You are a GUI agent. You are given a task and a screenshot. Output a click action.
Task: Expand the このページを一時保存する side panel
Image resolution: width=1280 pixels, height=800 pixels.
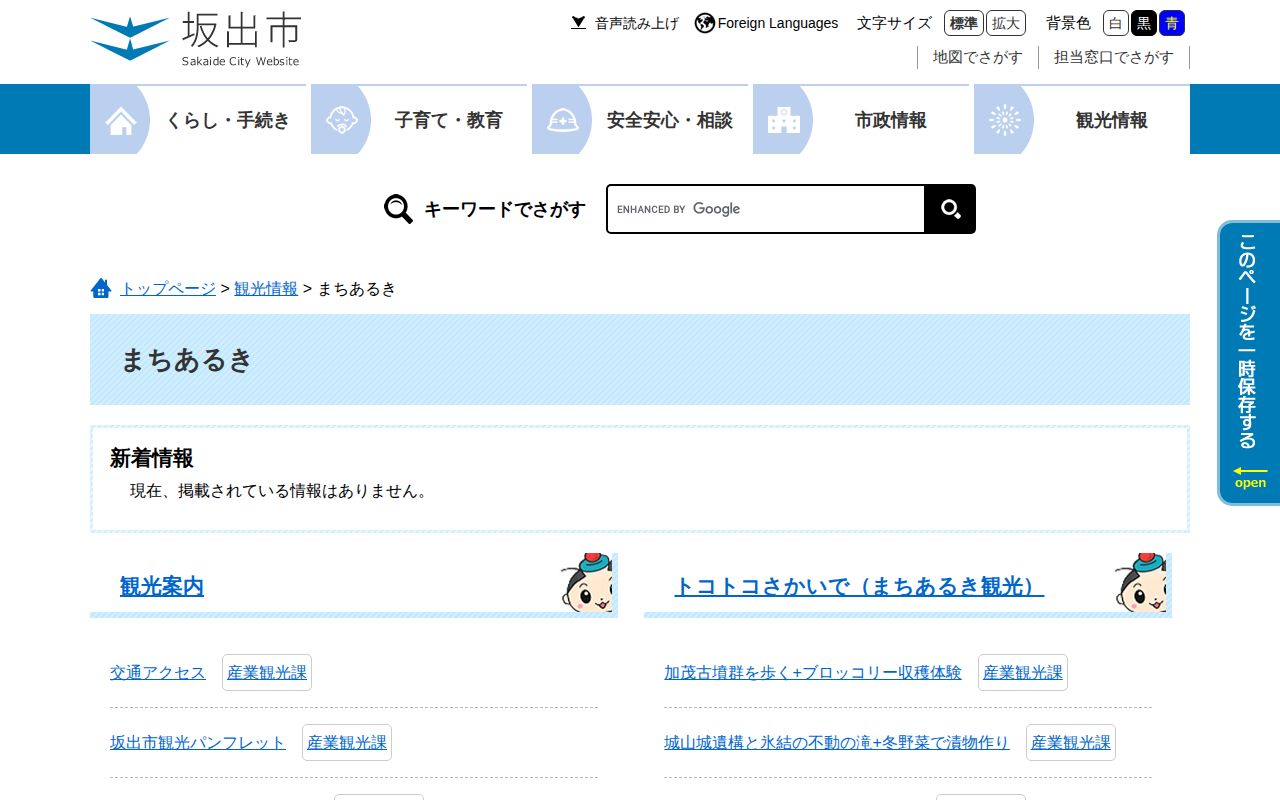(x=1249, y=363)
